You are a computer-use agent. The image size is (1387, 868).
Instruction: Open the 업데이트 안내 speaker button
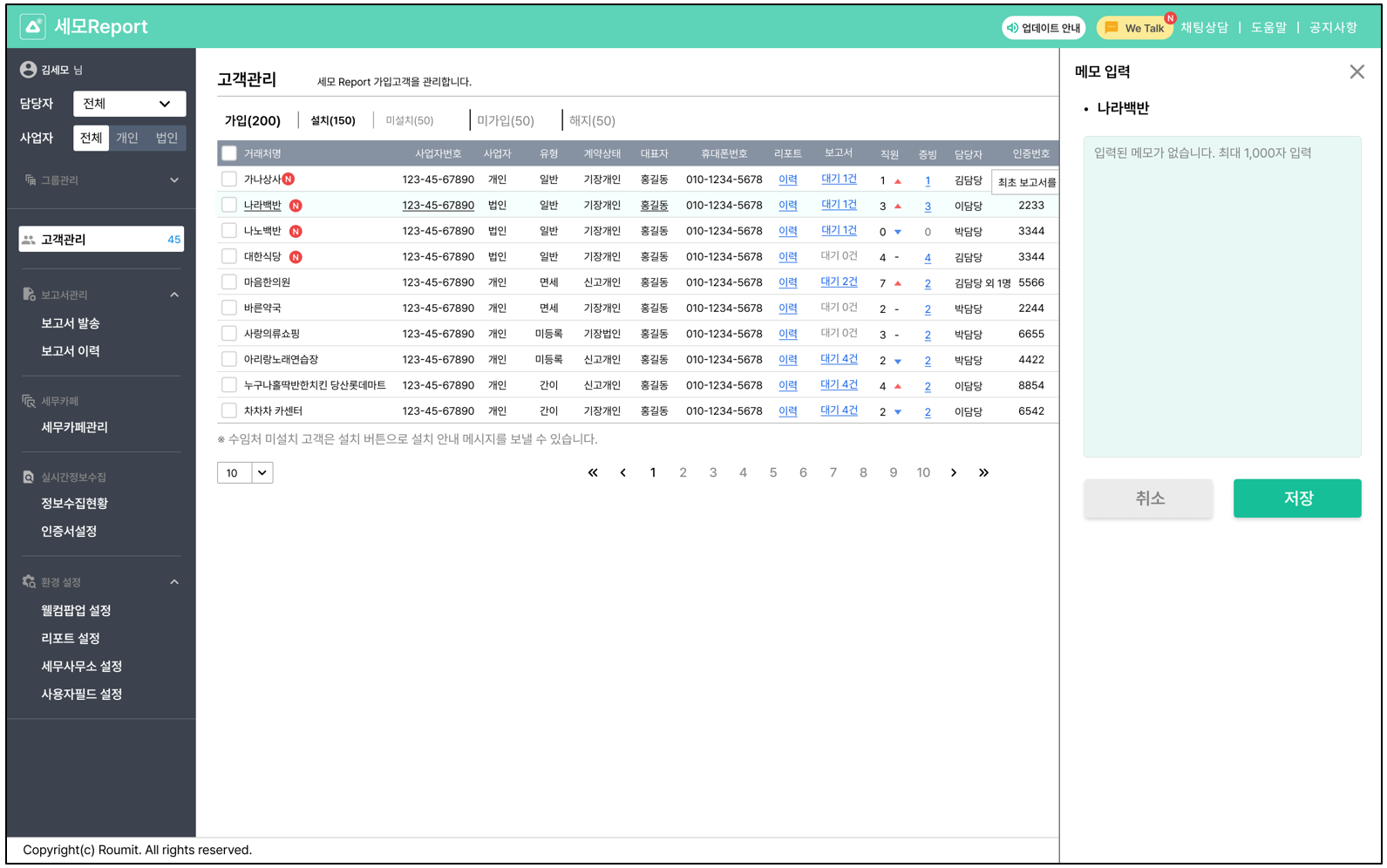coord(1043,28)
